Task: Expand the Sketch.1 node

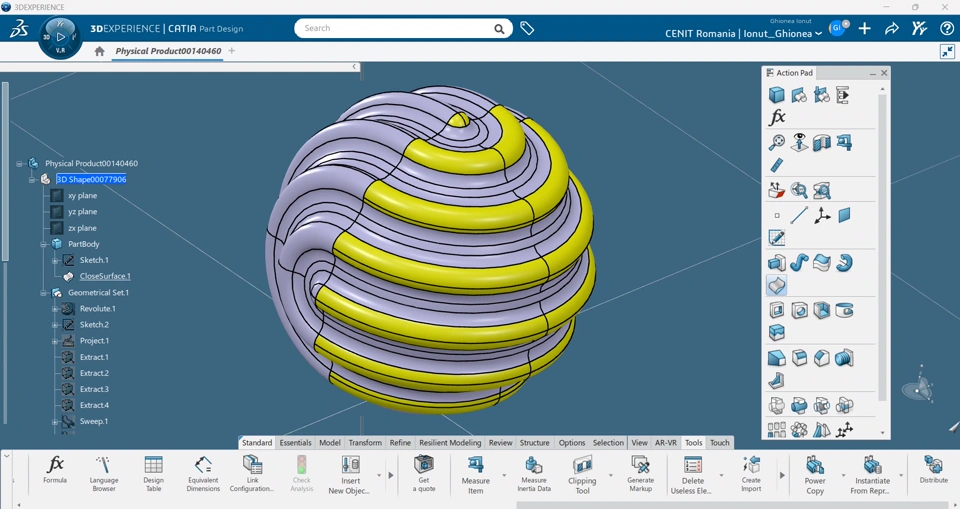Action: 55,260
